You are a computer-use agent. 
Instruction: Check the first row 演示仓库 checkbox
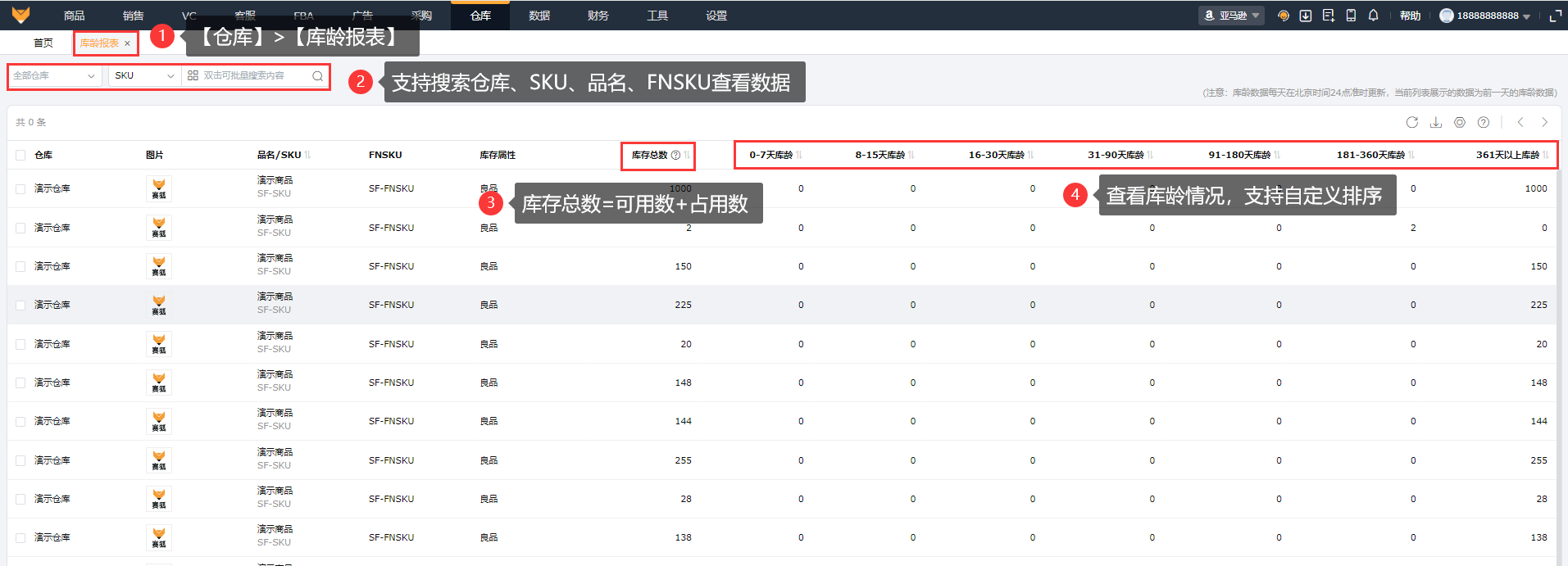tap(20, 188)
